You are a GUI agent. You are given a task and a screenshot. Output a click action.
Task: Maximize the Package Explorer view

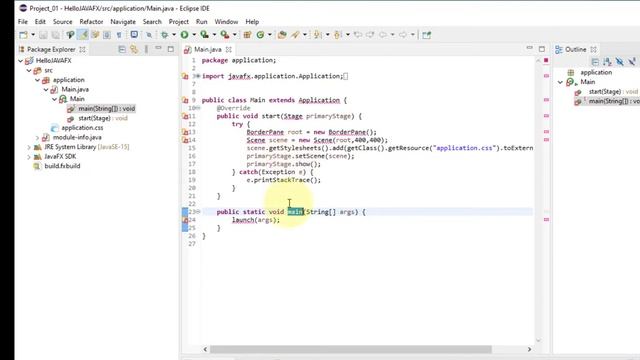coord(171,49)
